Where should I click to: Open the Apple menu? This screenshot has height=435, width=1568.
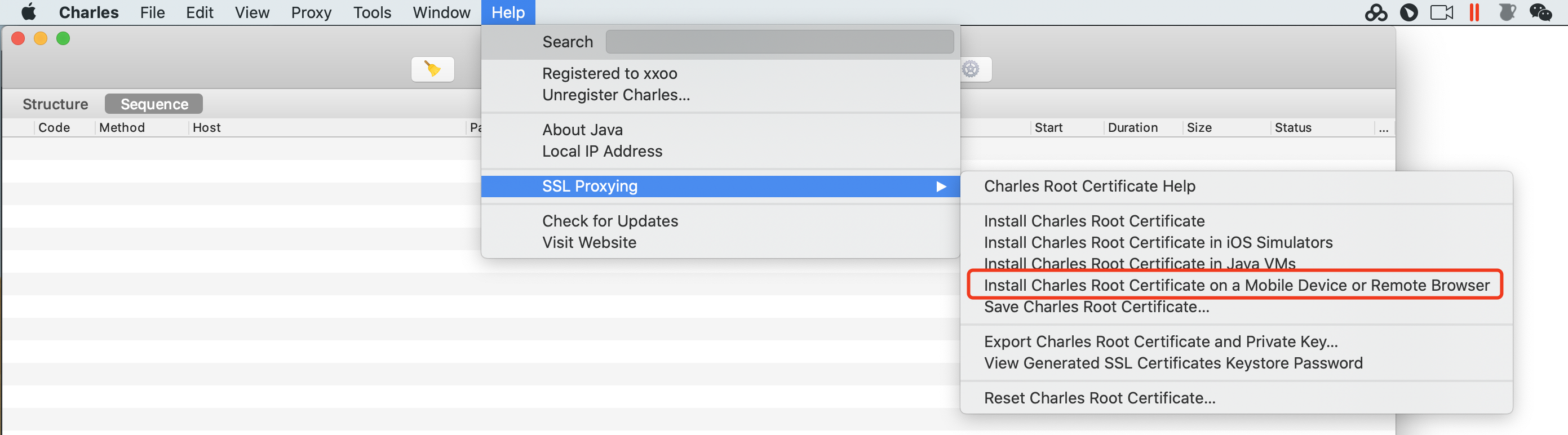29,12
